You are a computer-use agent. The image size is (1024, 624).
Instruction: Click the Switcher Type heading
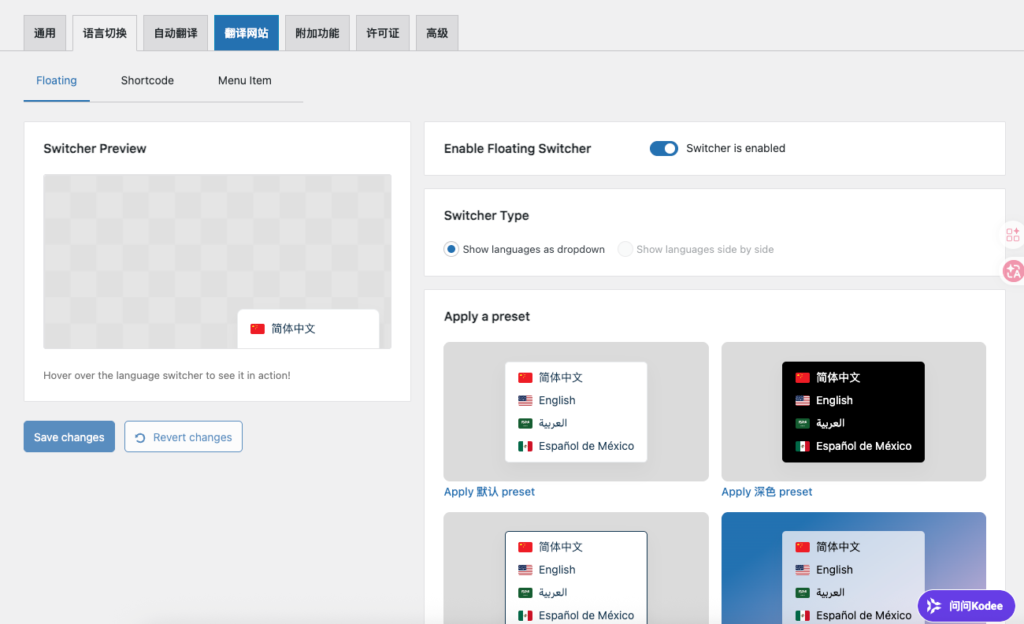pos(487,215)
